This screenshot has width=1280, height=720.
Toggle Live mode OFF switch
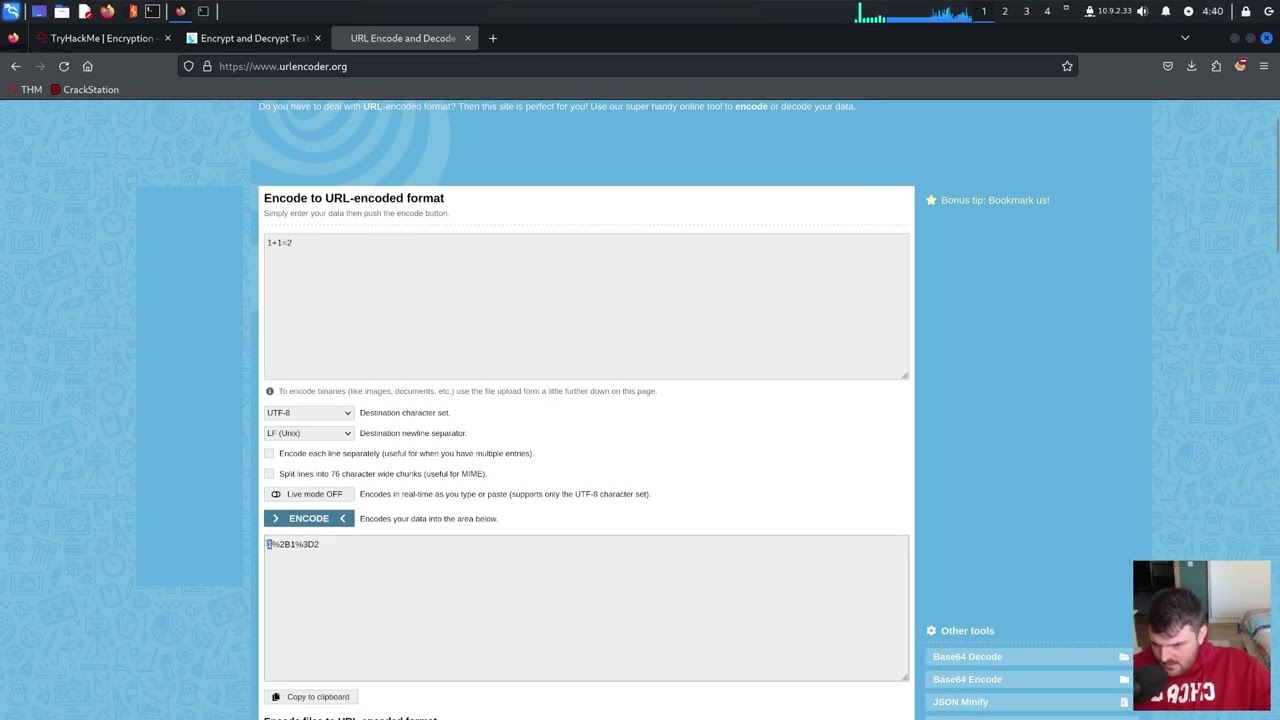[309, 494]
